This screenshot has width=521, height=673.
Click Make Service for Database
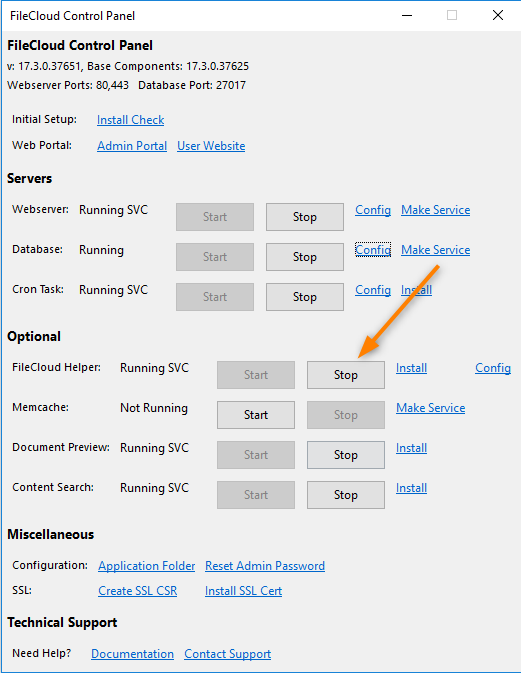point(436,250)
